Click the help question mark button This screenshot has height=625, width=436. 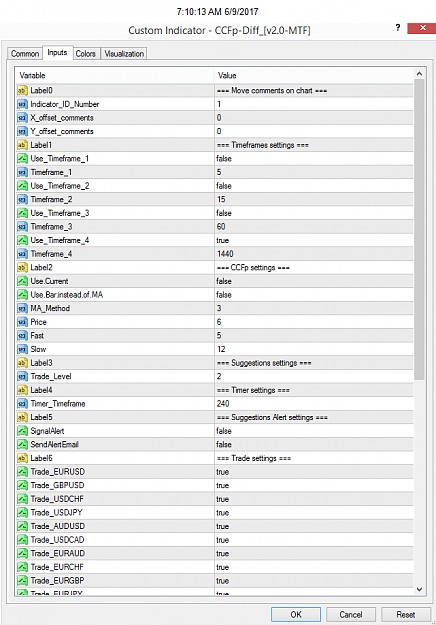(x=398, y=28)
